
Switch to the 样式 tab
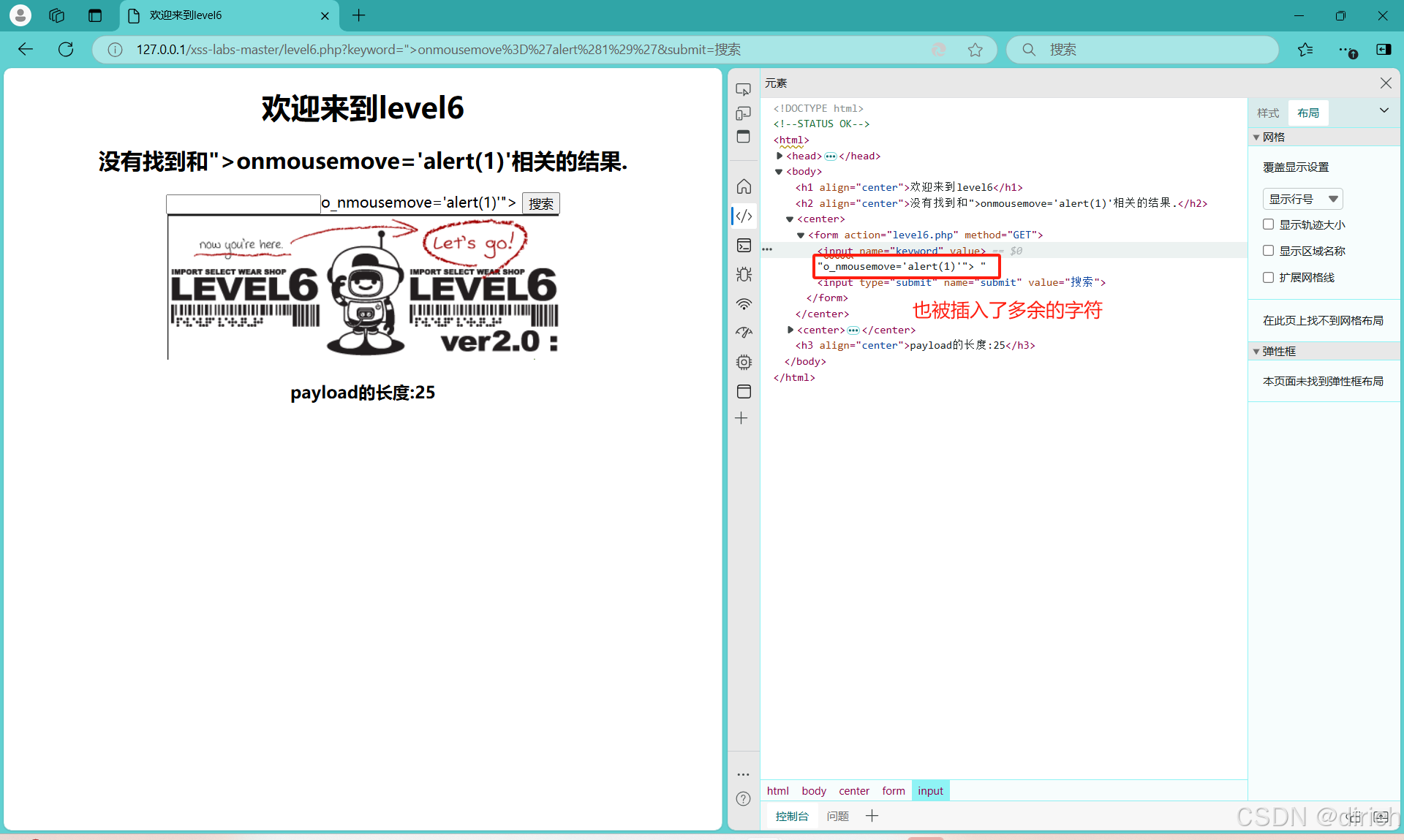(x=1268, y=113)
